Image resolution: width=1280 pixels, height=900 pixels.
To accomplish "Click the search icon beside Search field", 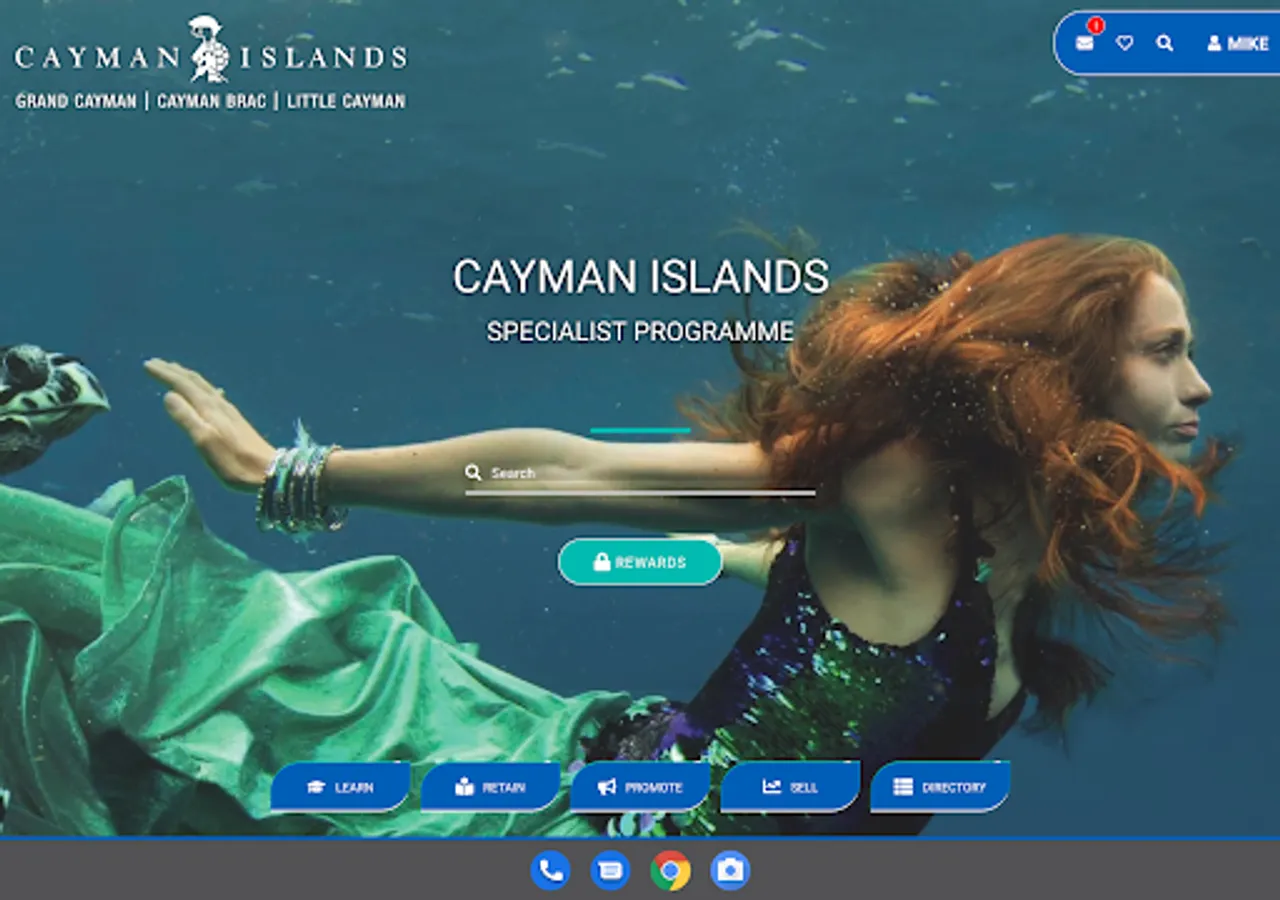I will [x=473, y=472].
